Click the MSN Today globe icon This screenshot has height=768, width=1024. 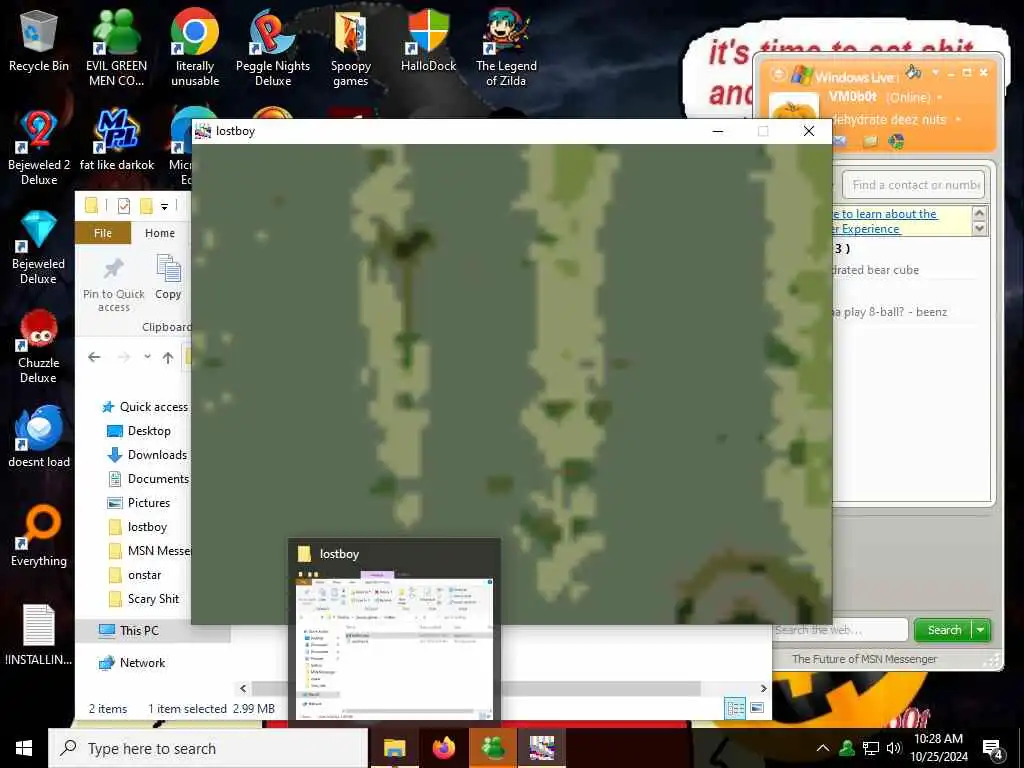[x=896, y=141]
